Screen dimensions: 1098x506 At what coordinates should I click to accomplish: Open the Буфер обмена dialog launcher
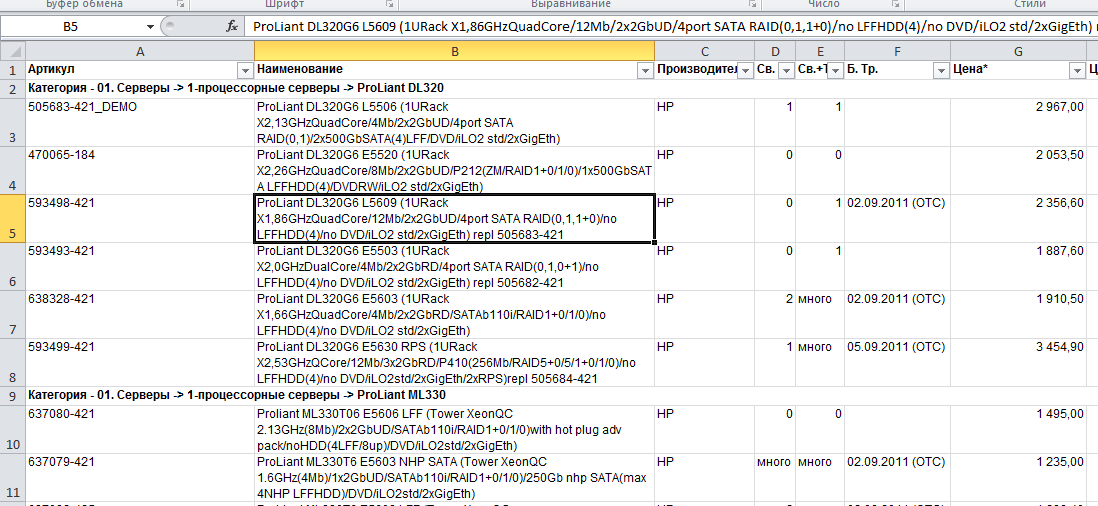(x=181, y=4)
